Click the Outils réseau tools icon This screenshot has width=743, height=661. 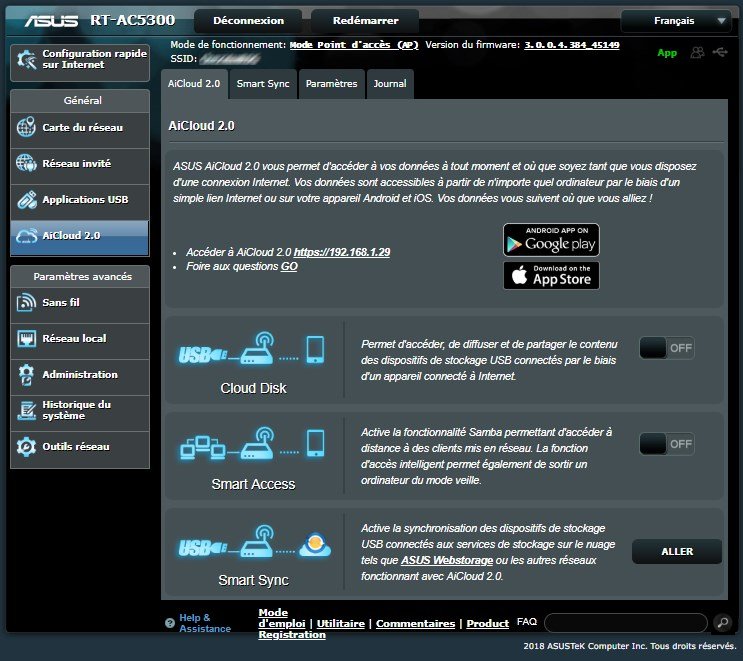pos(26,446)
